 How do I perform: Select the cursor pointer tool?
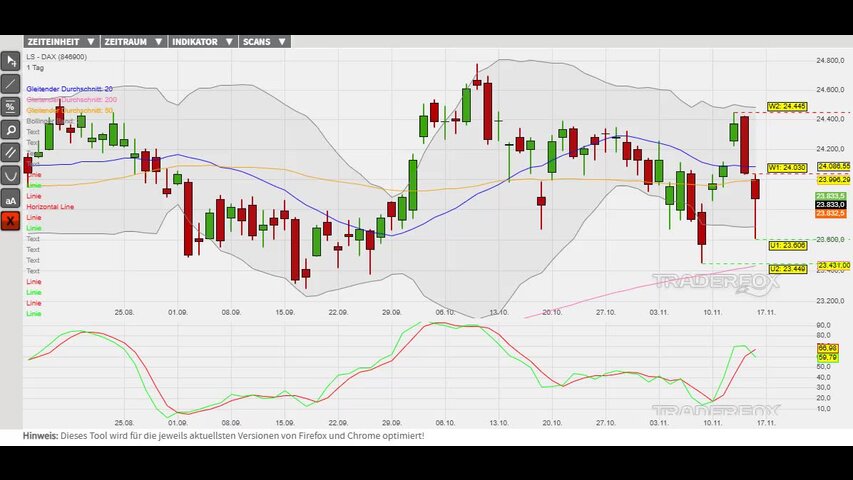pos(11,60)
